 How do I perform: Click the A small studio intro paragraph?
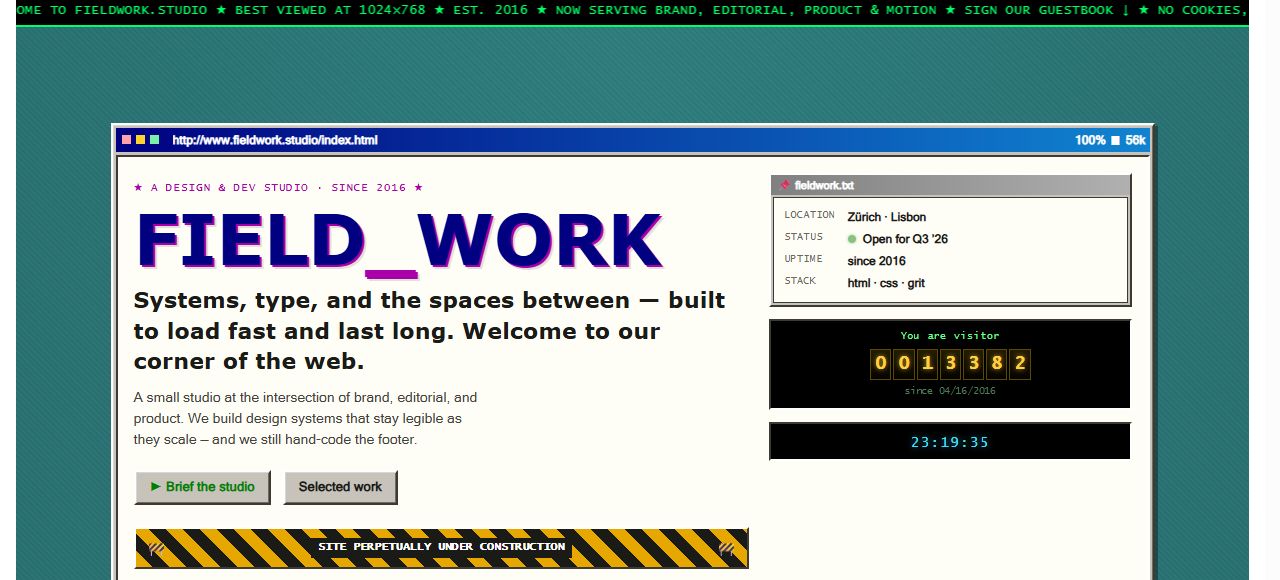pyautogui.click(x=306, y=418)
